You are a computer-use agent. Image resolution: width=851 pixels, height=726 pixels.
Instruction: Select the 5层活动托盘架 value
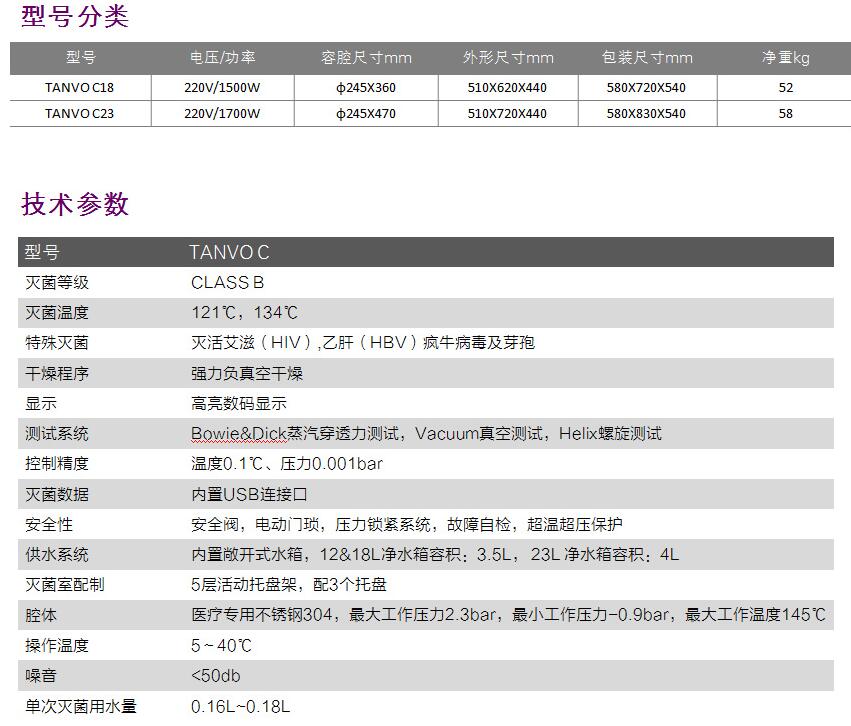pos(289,585)
